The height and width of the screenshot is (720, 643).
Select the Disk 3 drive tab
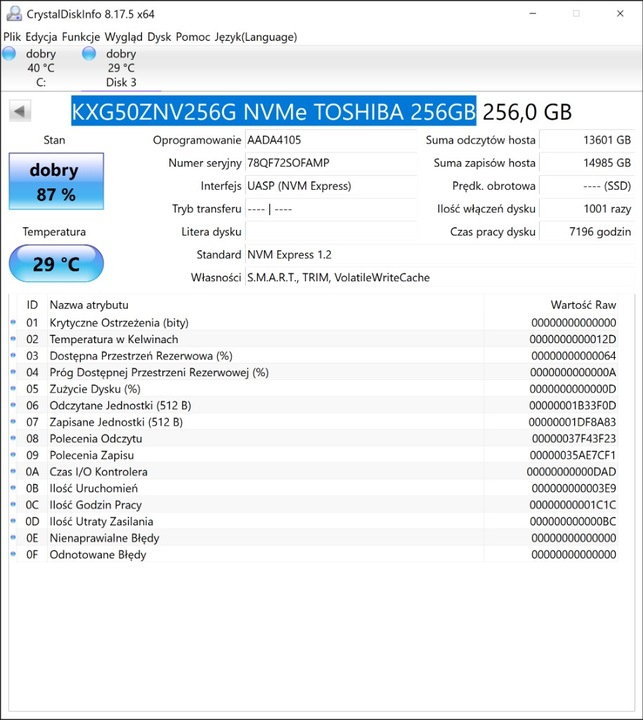coord(121,68)
